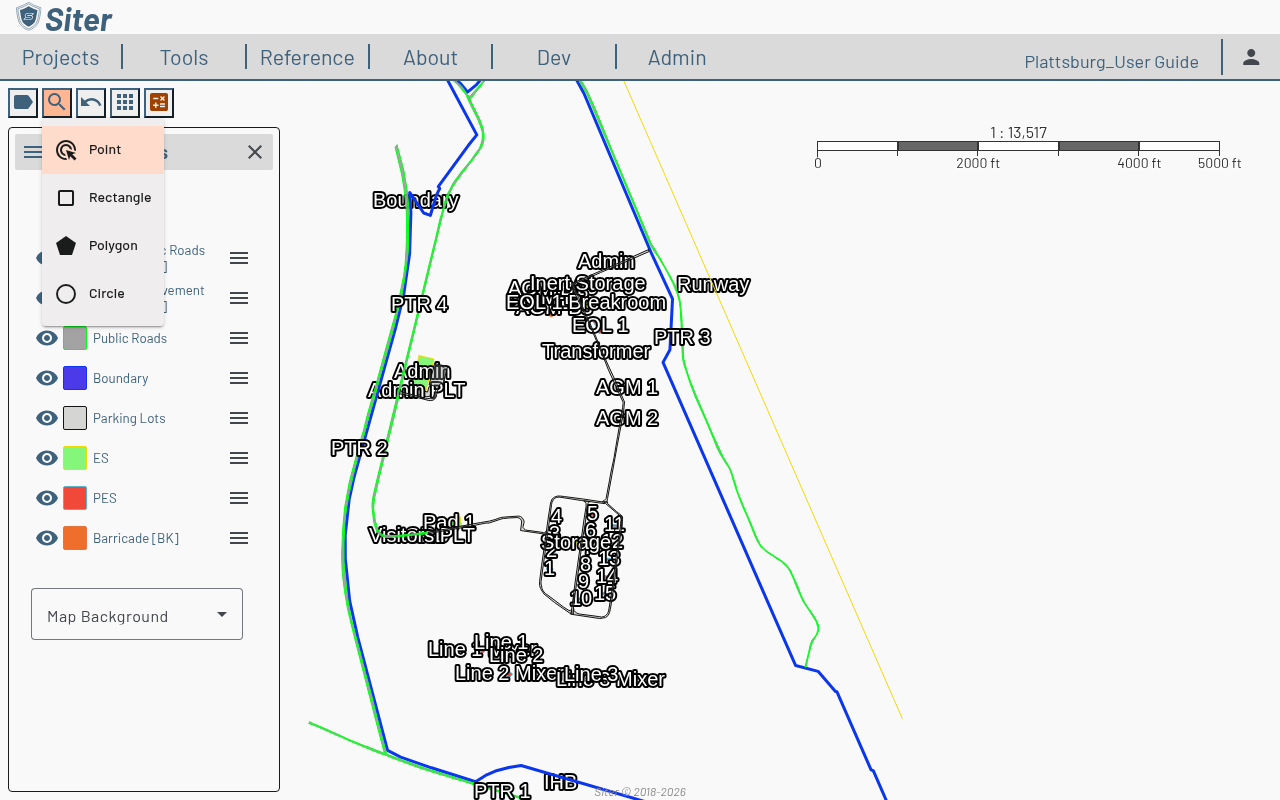This screenshot has width=1280, height=800.
Task: Toggle PES layer visibility
Action: click(47, 498)
